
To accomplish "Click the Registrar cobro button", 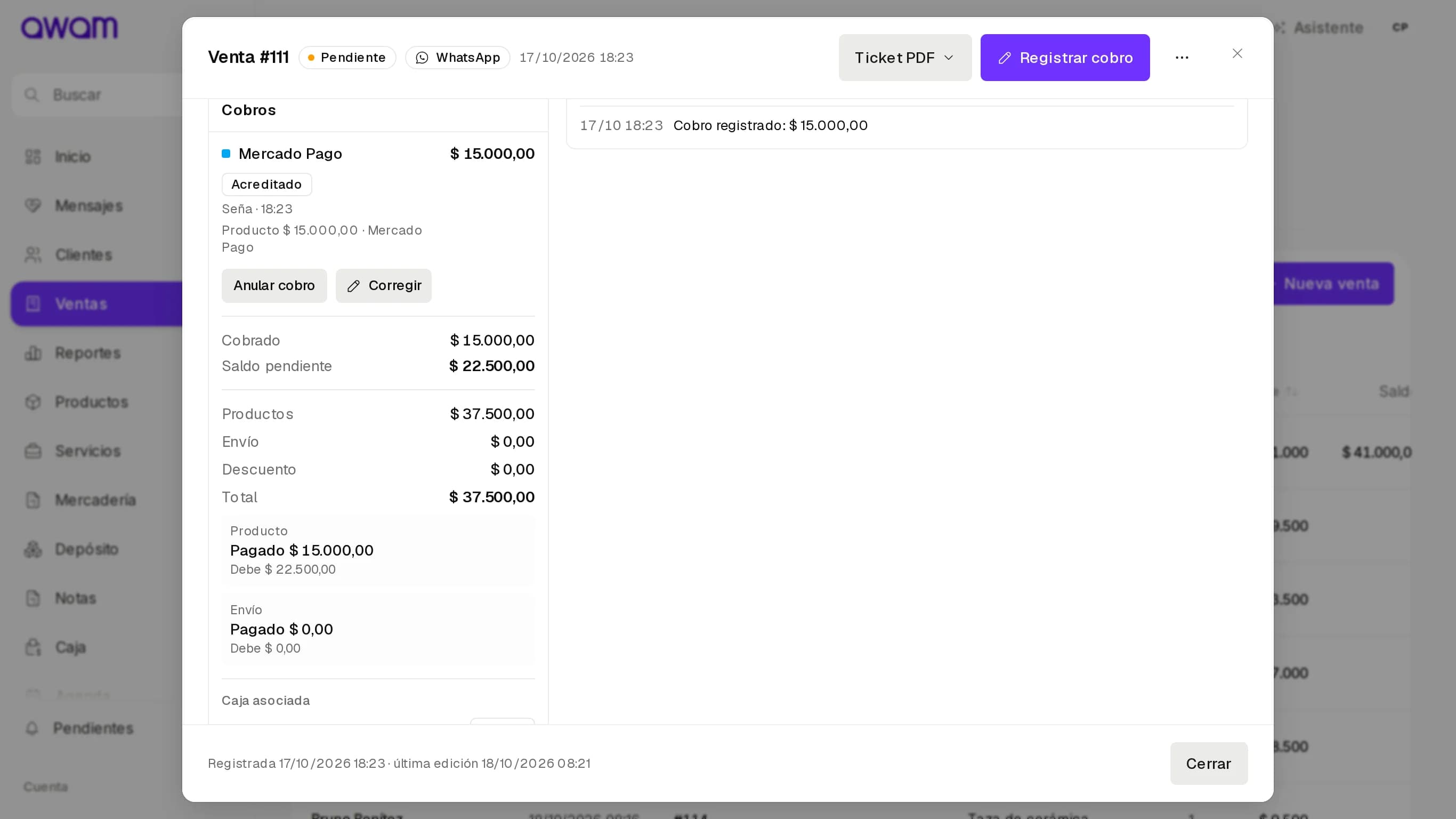I will [1065, 58].
